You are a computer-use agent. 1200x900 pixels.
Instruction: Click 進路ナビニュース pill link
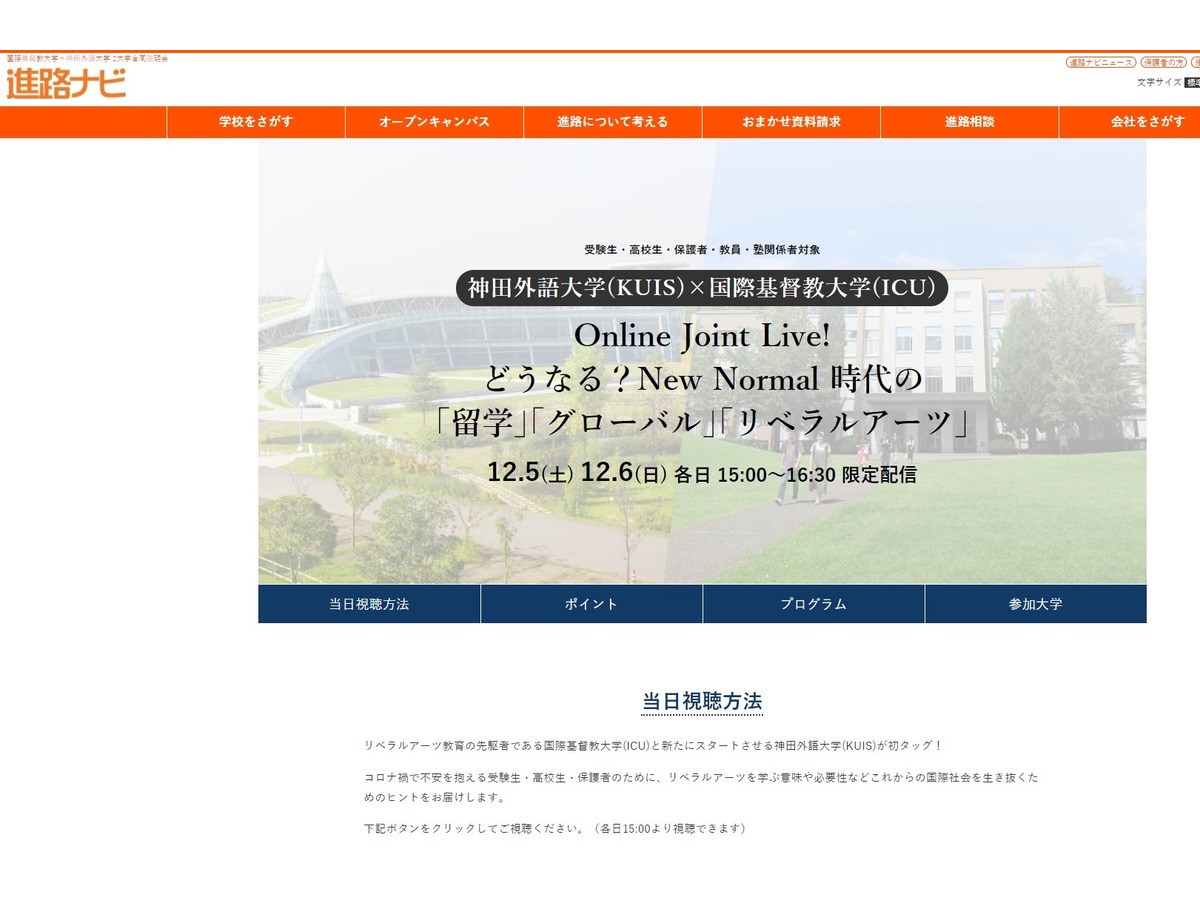[1101, 62]
